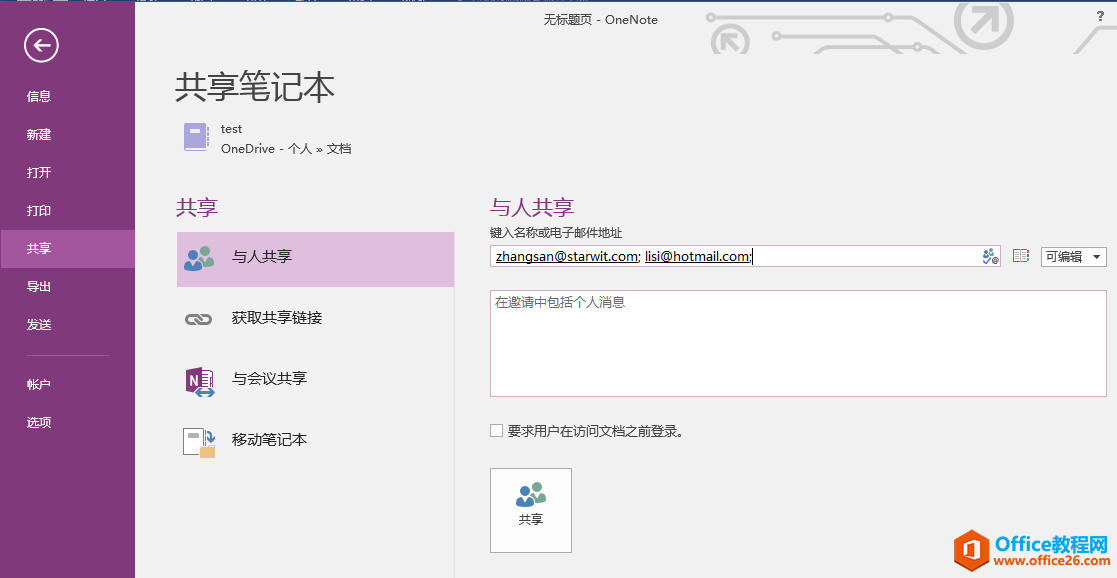
Task: Click the large 共享 button
Action: click(x=530, y=510)
